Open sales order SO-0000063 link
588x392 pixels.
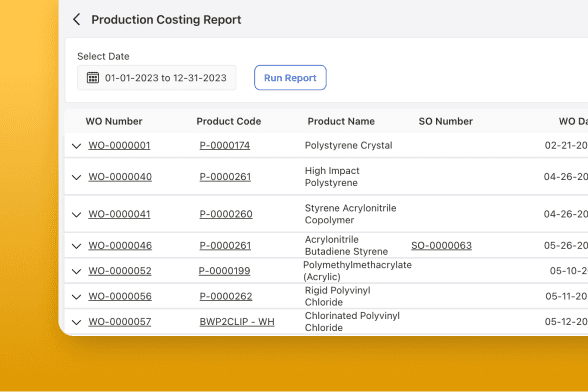441,246
